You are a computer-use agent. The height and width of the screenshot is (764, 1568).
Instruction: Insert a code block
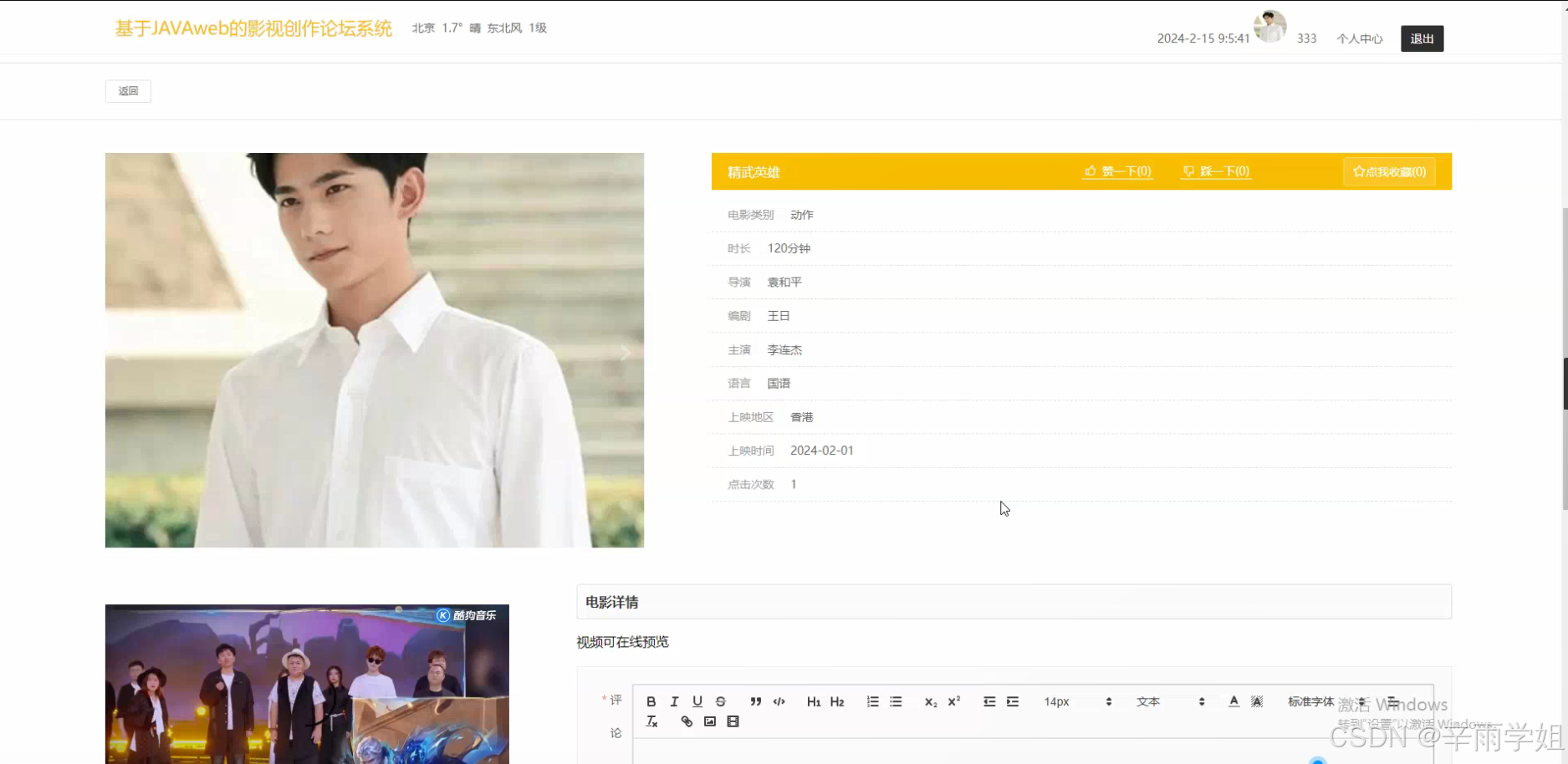tap(779, 701)
